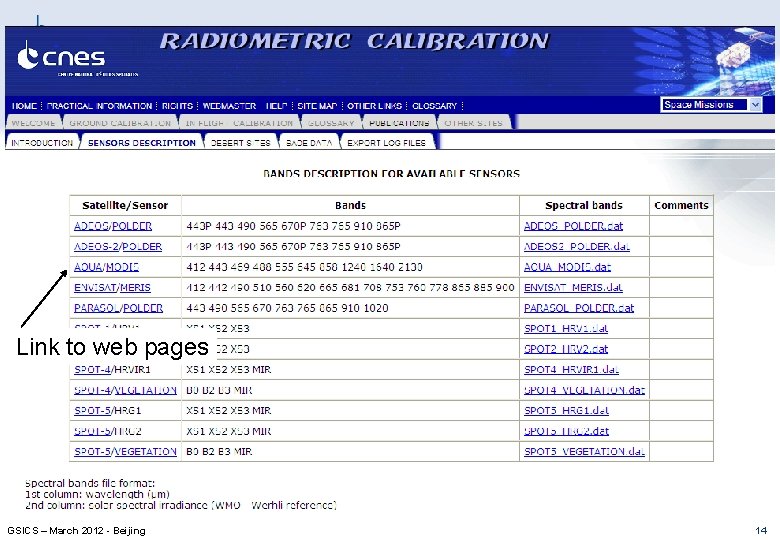Image resolution: width=780 pixels, height=540 pixels.
Task: Select AQUA MODIS band values cell
Action: [x=350, y=267]
